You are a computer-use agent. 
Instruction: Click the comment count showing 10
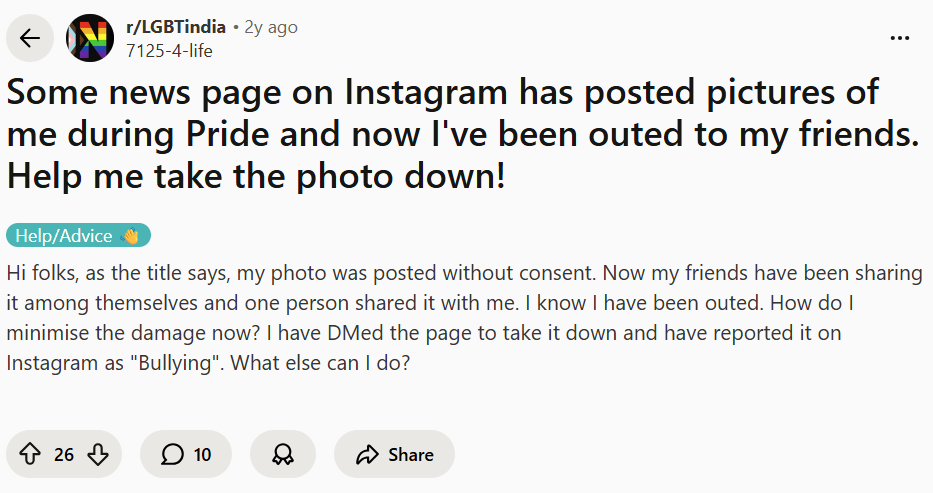pos(202,455)
